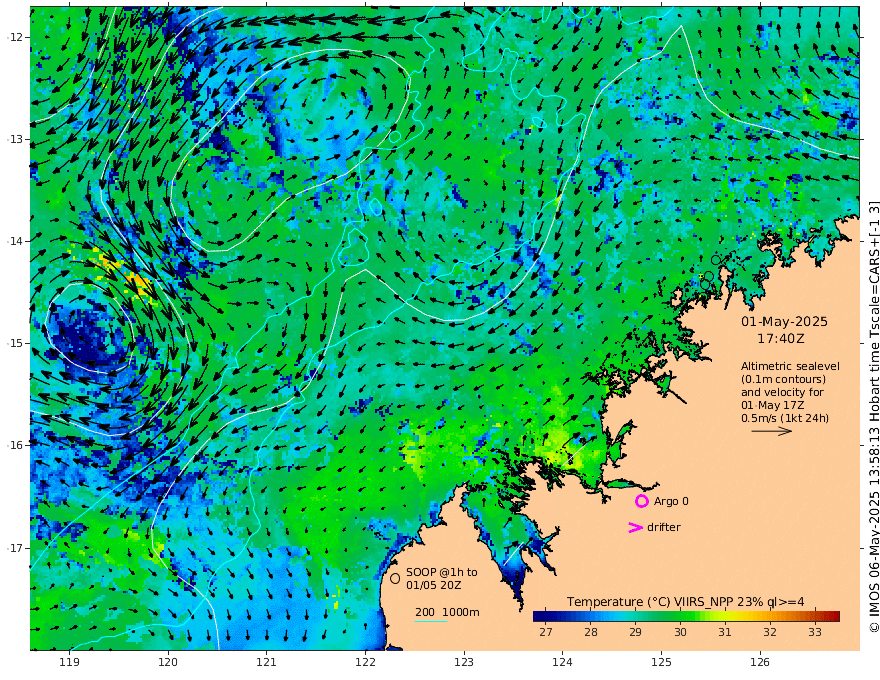Click the IMOS copyright vertical text
The width and height of the screenshot is (880, 680).
(x=873, y=417)
